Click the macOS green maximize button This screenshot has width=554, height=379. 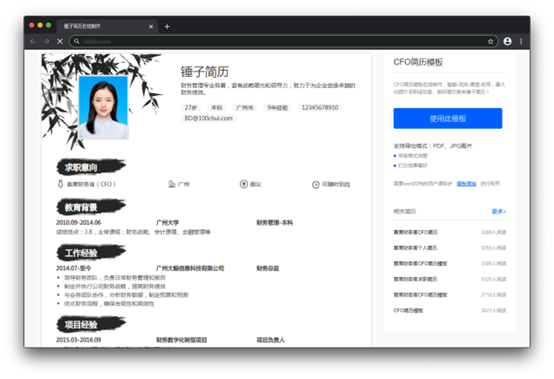tap(49, 25)
